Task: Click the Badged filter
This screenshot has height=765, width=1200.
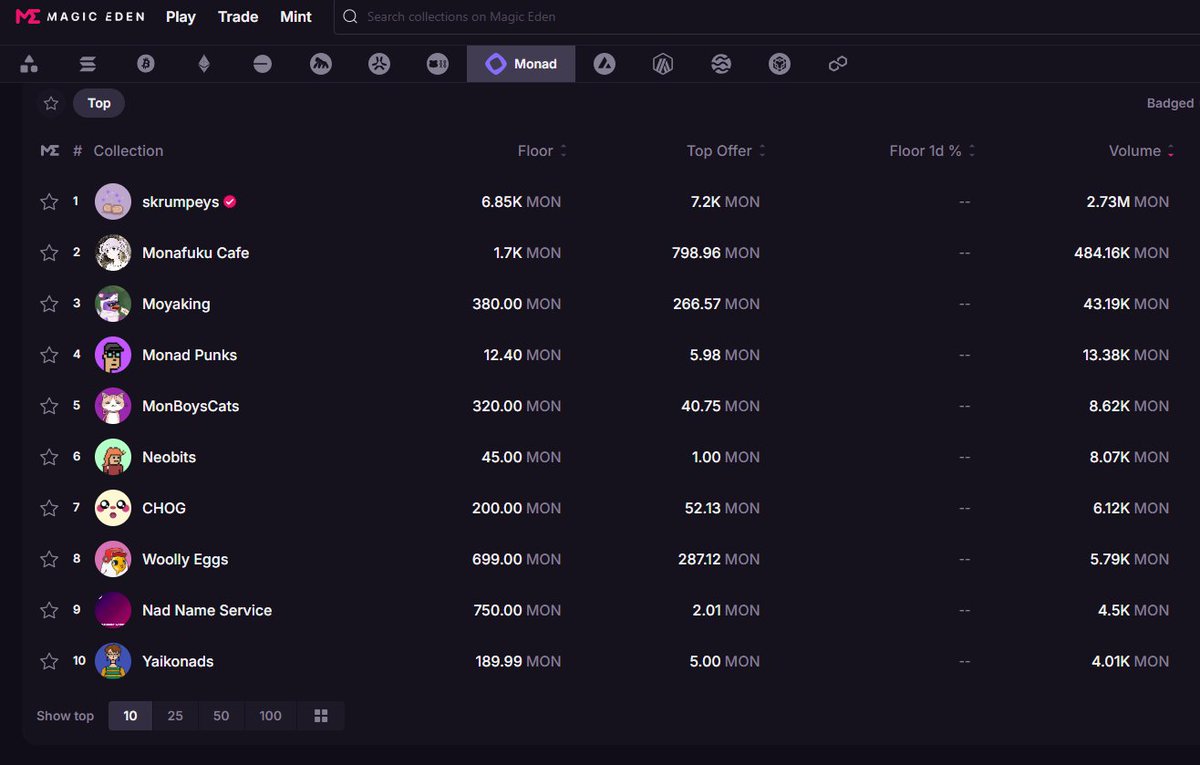Action: (1170, 103)
